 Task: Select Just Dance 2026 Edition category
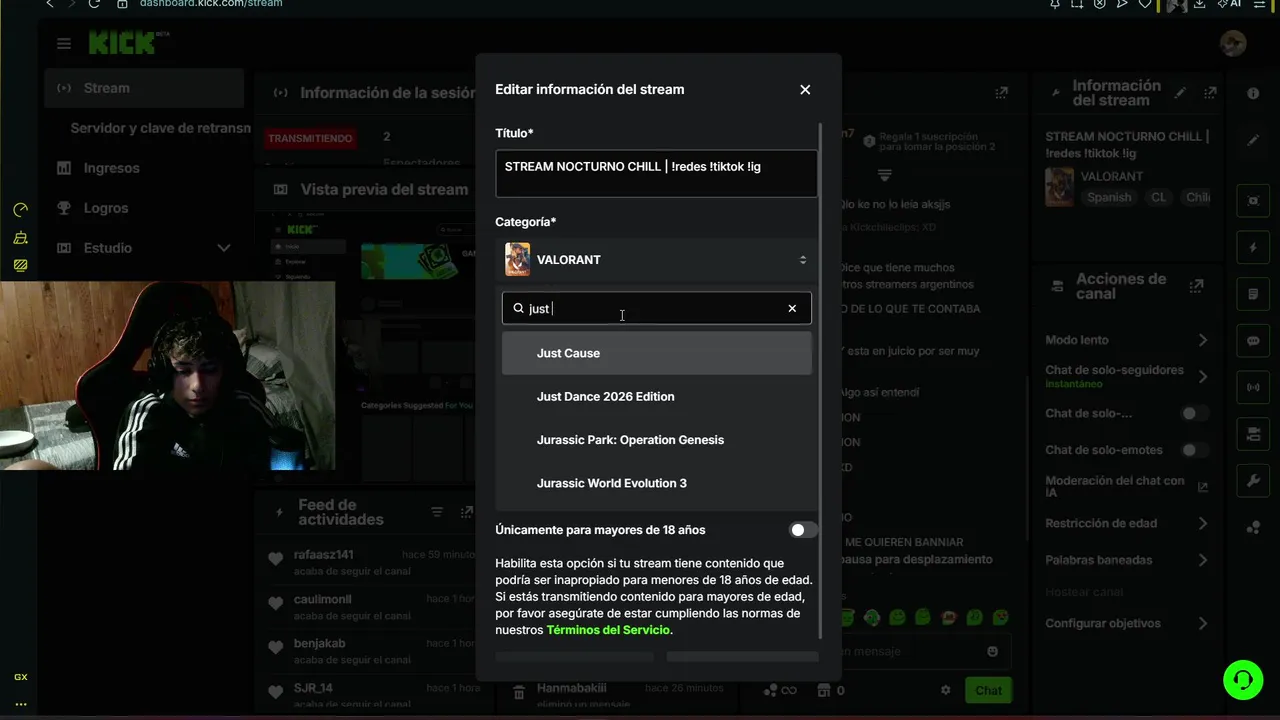(656, 396)
